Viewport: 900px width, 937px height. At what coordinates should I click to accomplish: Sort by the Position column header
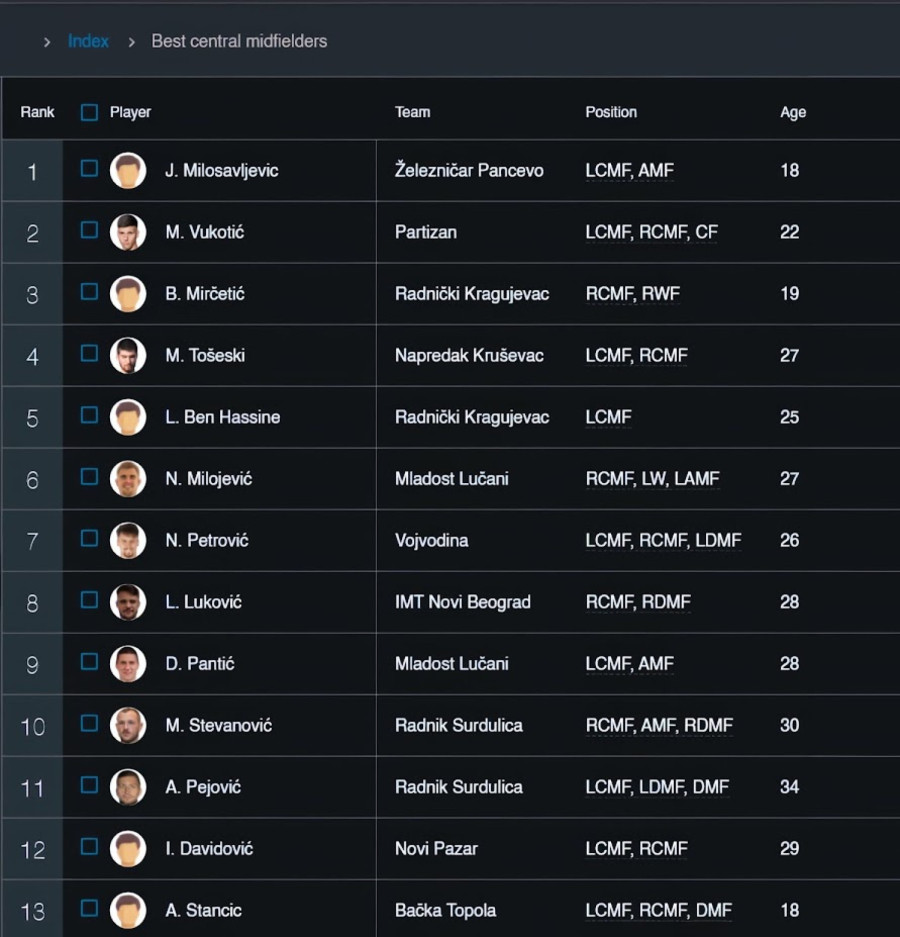pyautogui.click(x=610, y=112)
